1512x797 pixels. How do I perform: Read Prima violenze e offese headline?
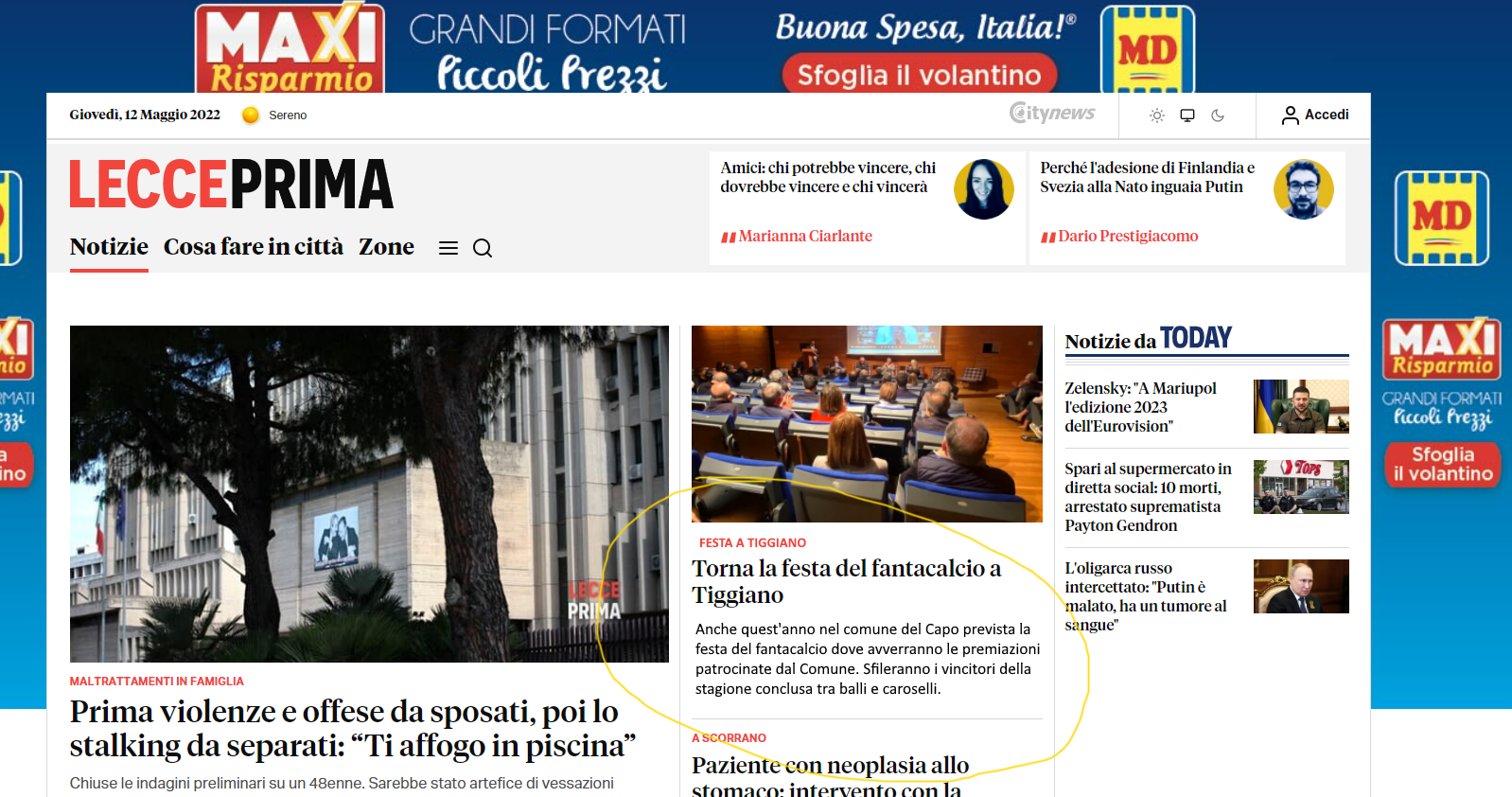click(x=353, y=729)
